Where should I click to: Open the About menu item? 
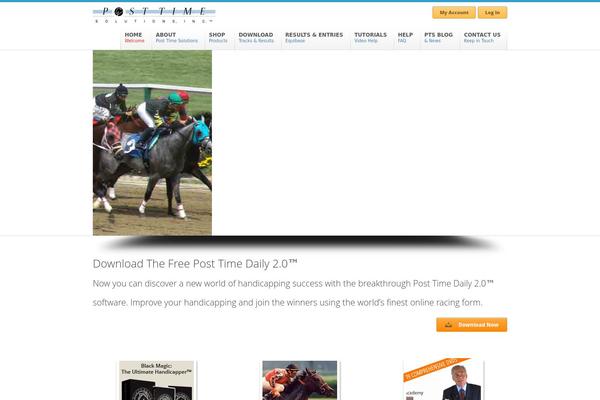click(x=177, y=38)
